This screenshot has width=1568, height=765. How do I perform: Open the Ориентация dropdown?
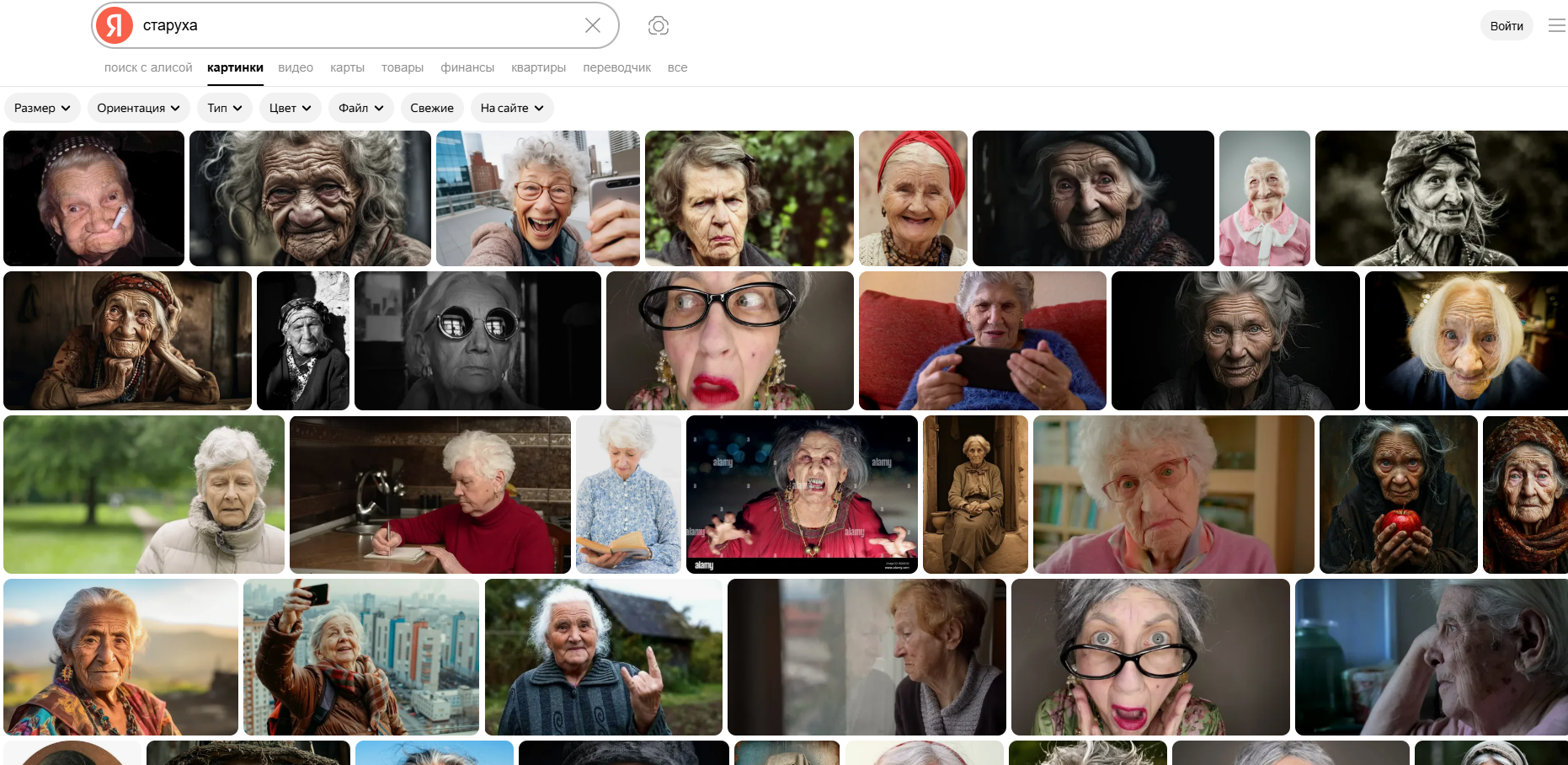138,108
